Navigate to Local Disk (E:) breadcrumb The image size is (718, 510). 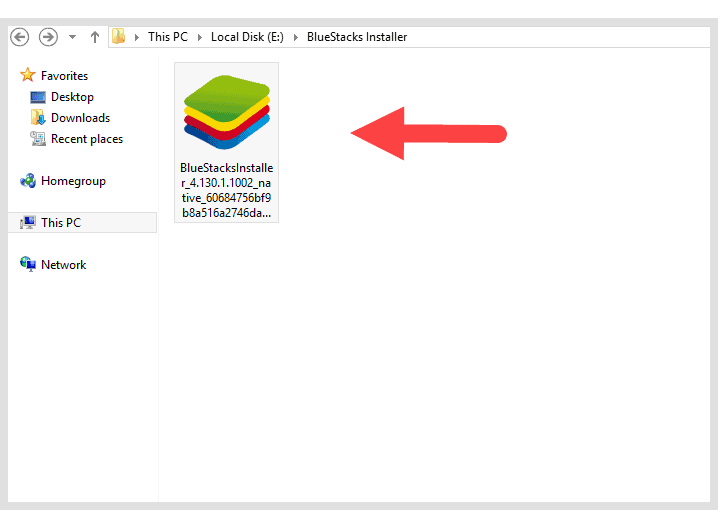coord(247,37)
